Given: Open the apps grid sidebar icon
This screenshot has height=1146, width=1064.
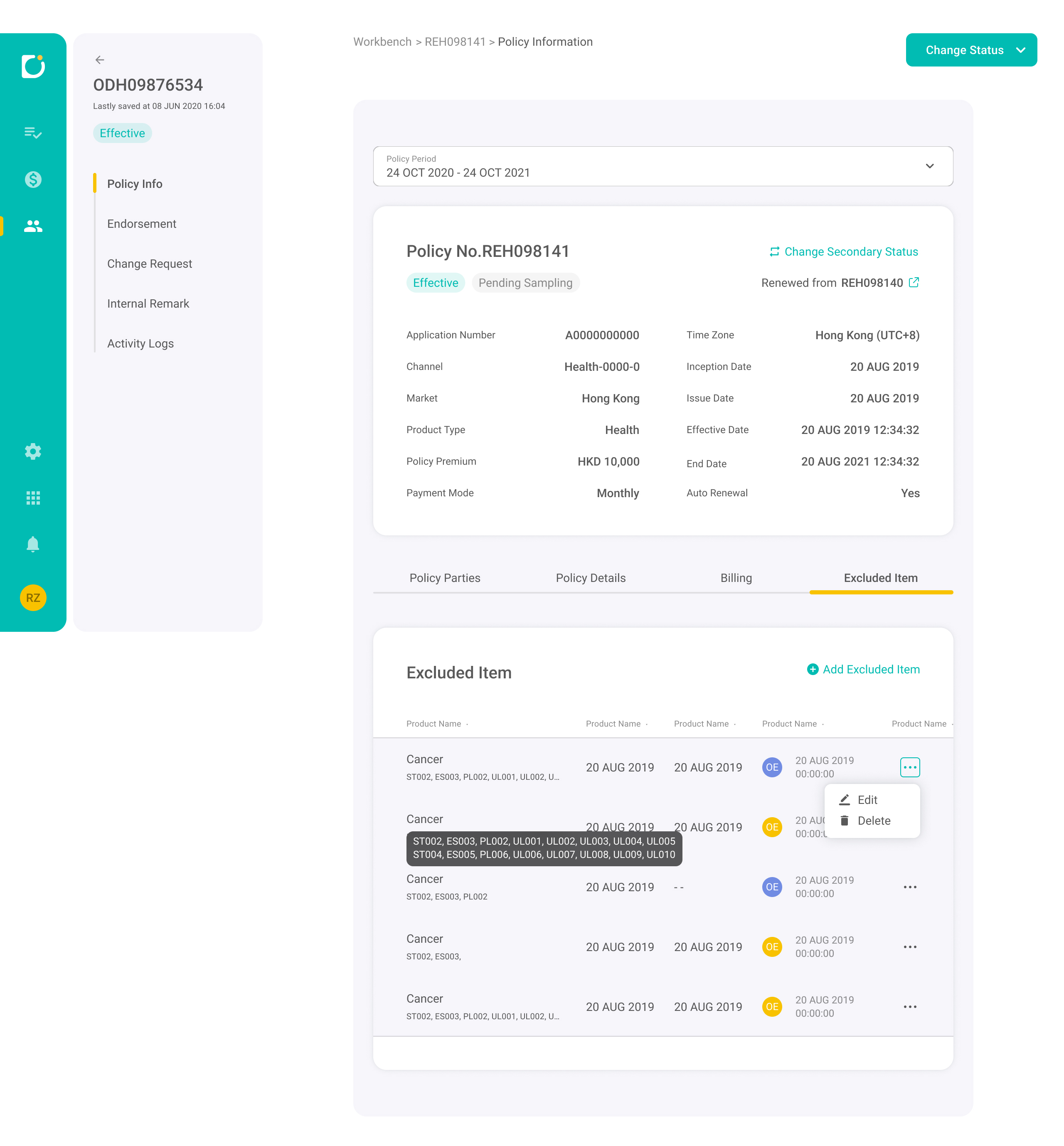Looking at the screenshot, I should coord(33,498).
